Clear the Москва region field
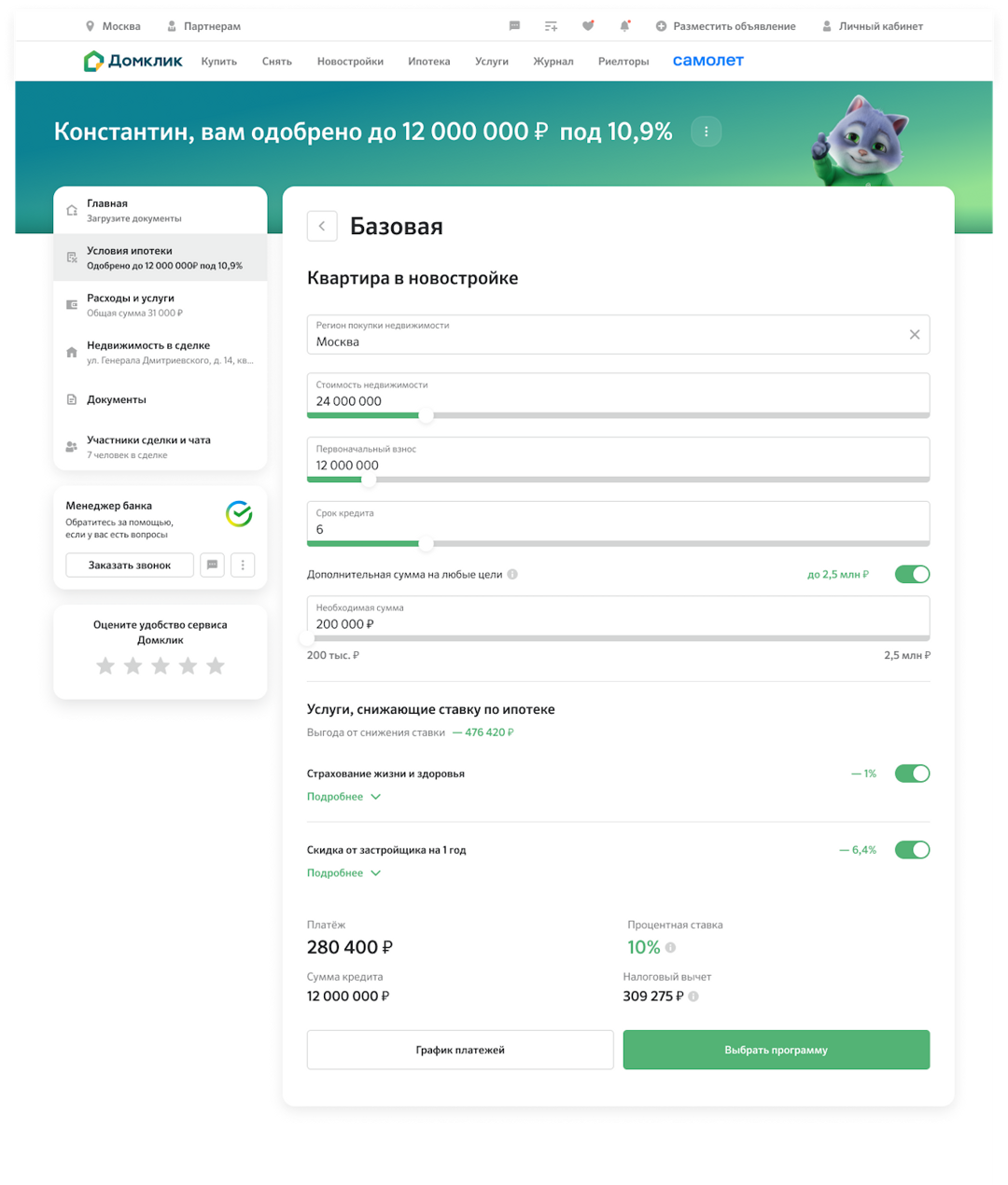 click(x=915, y=334)
